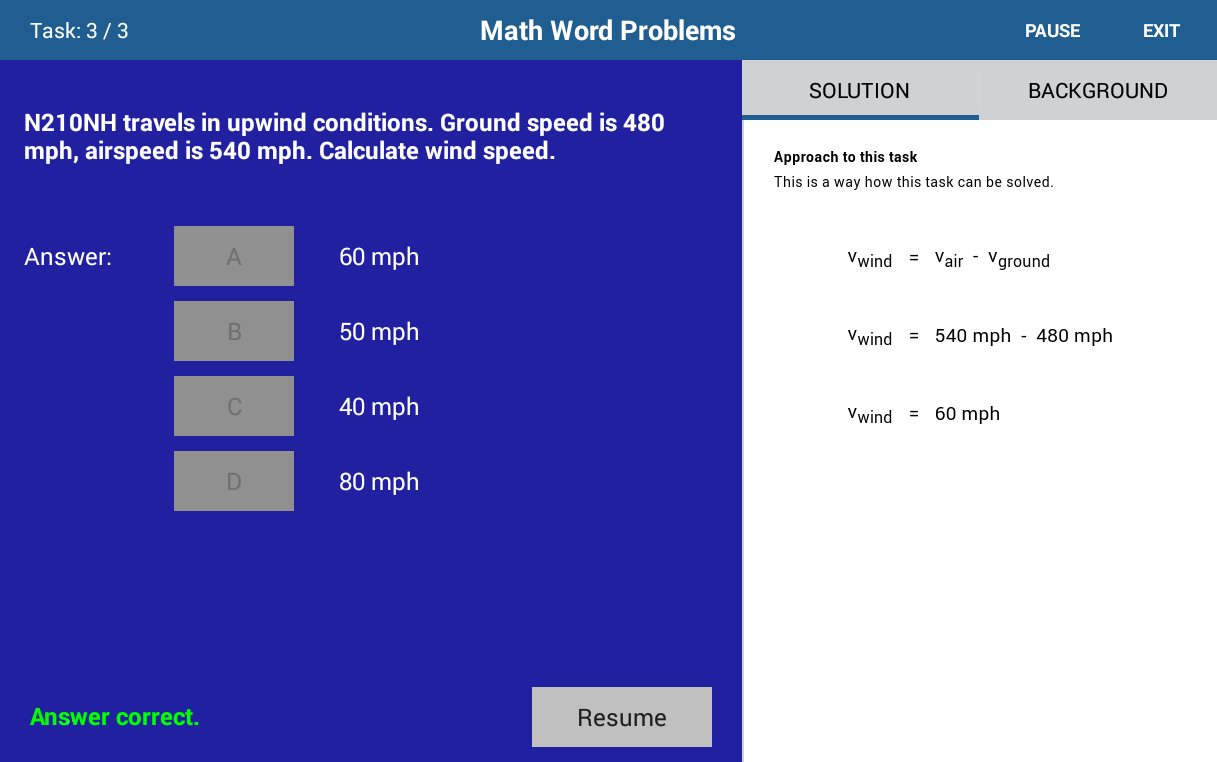
Task: Click the N210NH word problem text
Action: tap(345, 138)
